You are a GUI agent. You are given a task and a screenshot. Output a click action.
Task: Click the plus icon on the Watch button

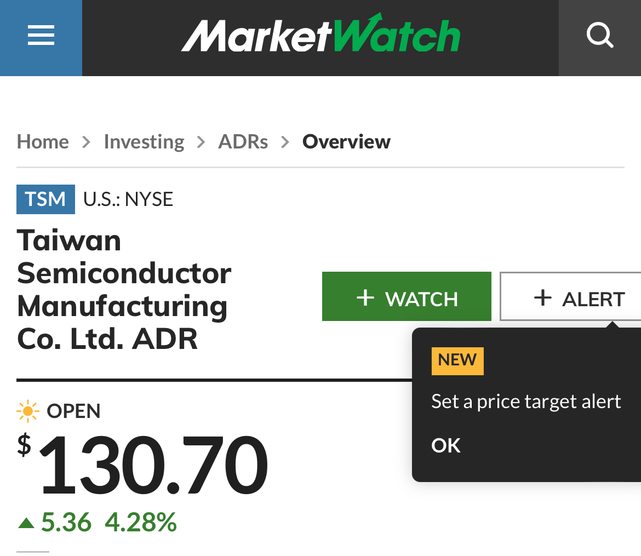365,297
